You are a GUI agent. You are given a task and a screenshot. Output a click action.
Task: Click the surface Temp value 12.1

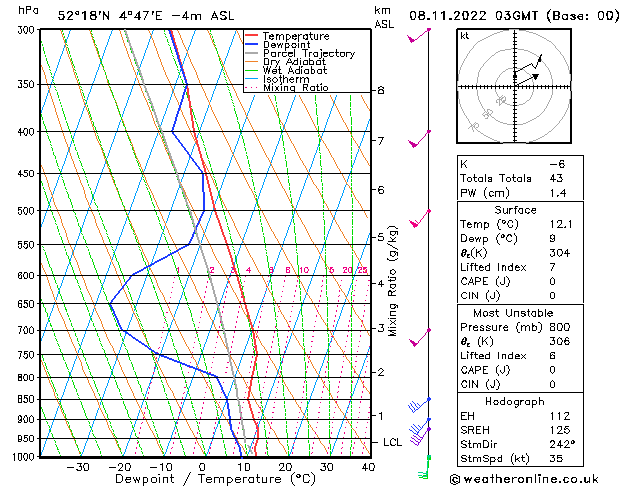561,224
